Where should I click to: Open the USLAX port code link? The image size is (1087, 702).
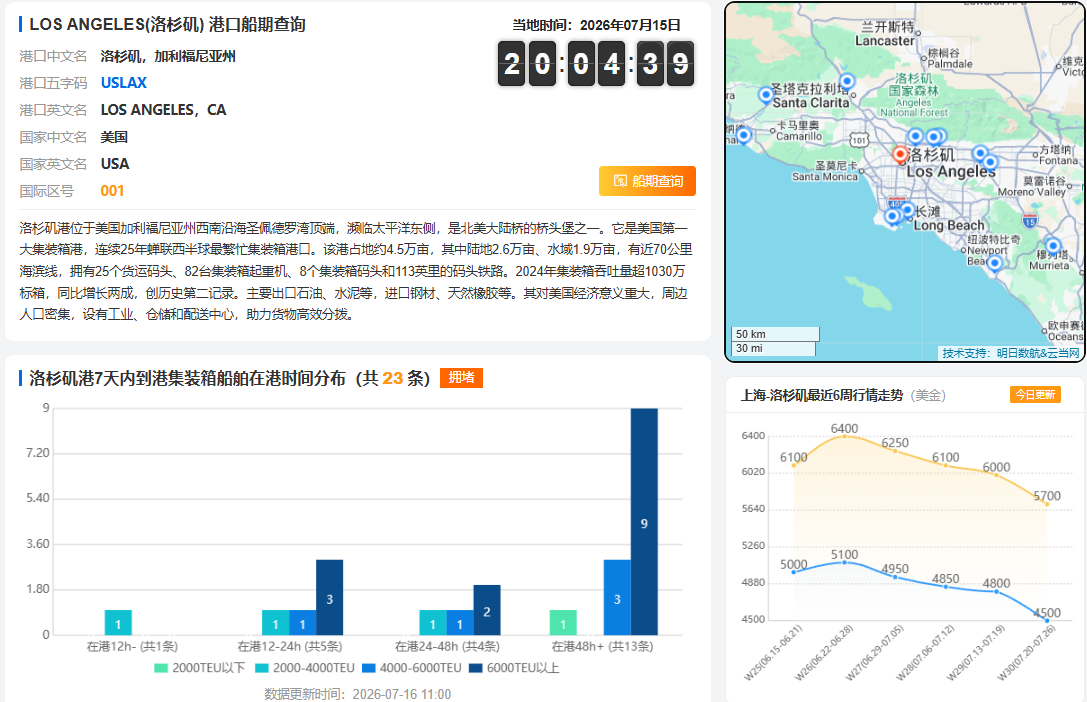(x=123, y=83)
